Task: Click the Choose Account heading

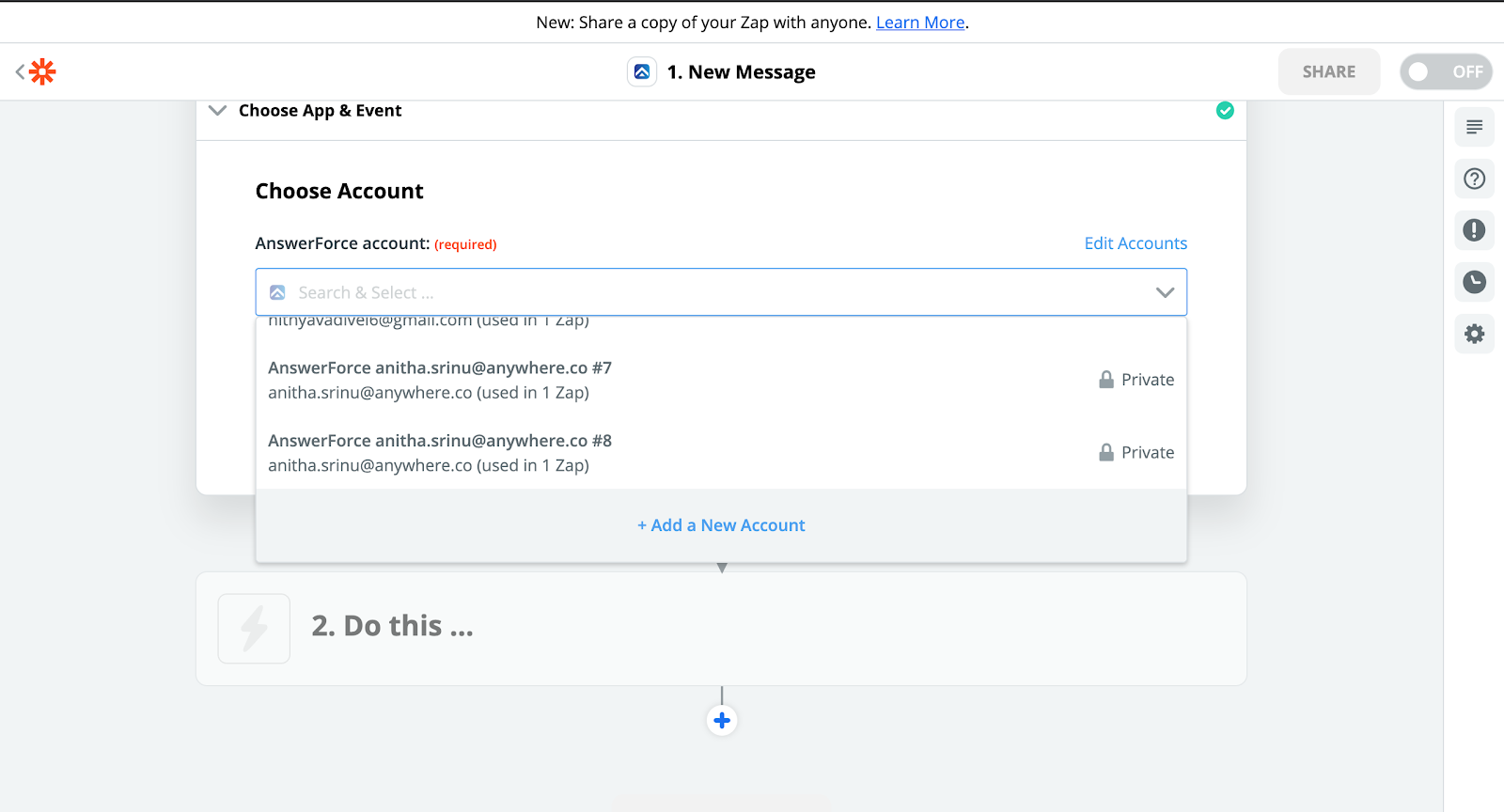Action: 339,191
